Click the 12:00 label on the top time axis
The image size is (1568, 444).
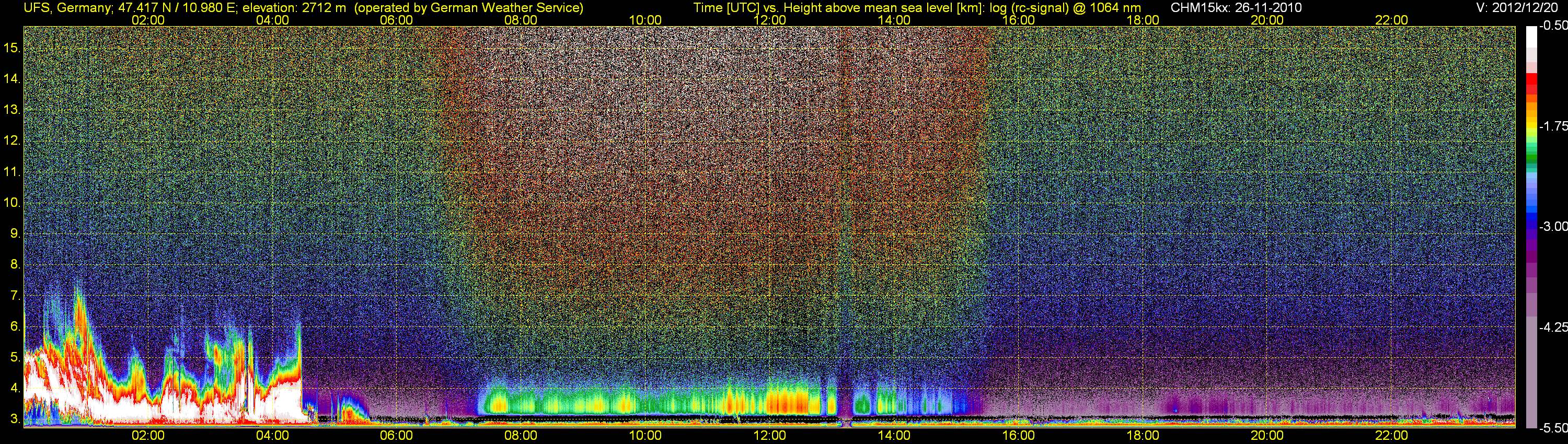[769, 20]
